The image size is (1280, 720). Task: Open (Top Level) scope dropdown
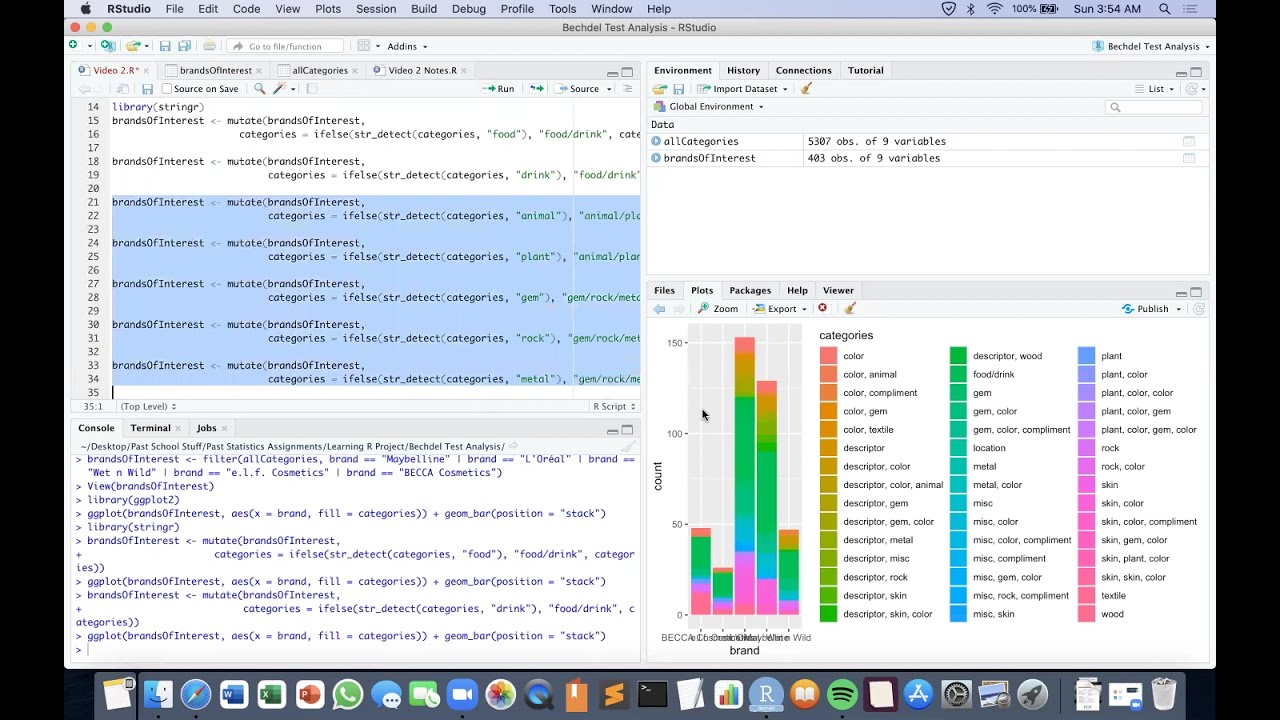[x=147, y=407]
